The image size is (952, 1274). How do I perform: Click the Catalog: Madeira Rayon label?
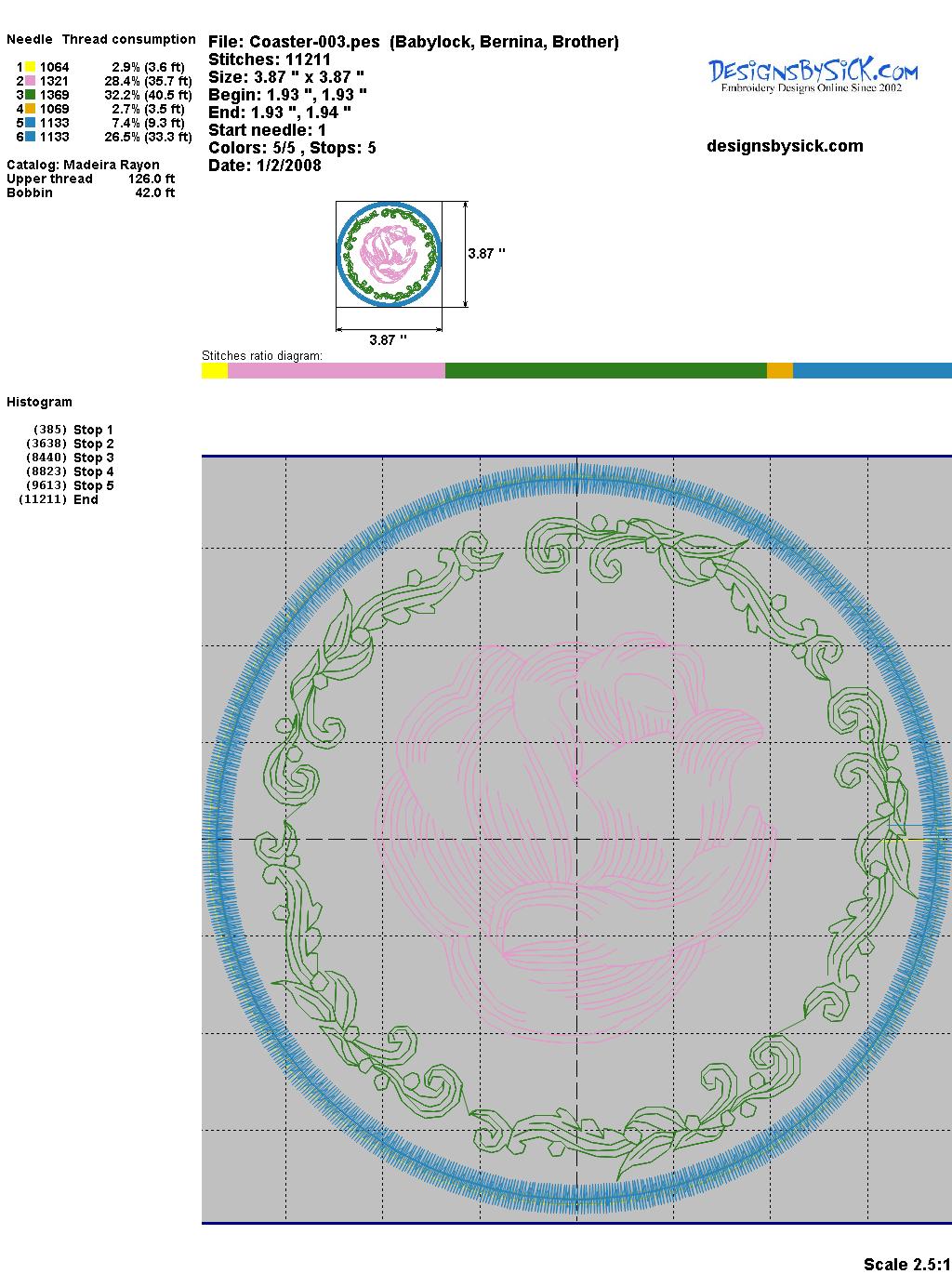pos(83,165)
